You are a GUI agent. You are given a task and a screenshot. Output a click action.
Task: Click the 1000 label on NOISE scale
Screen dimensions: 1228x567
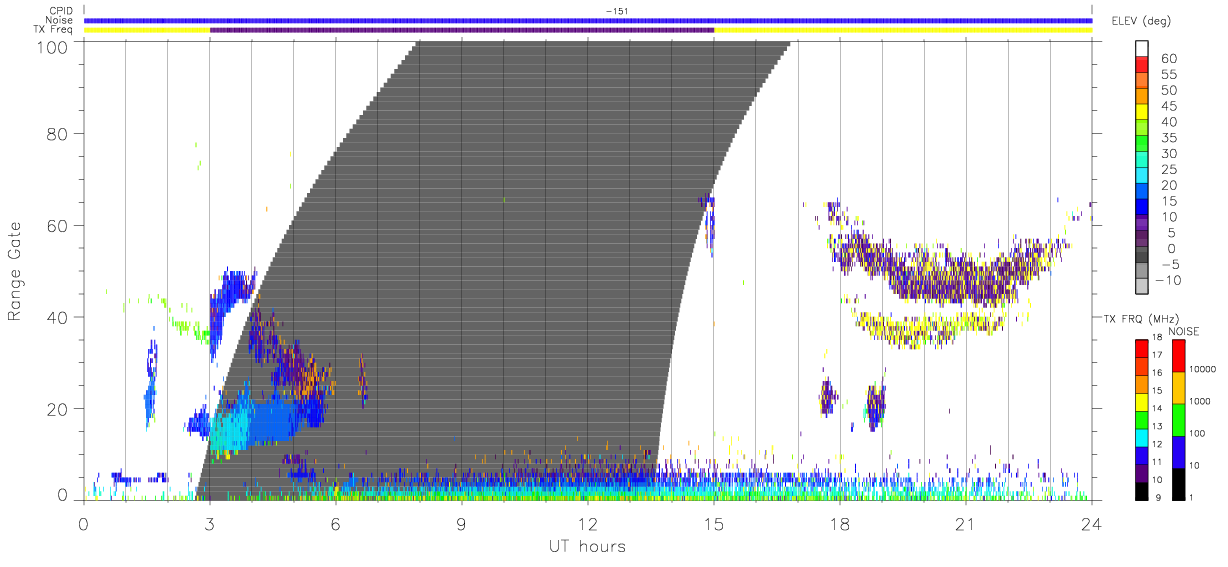click(x=1201, y=401)
